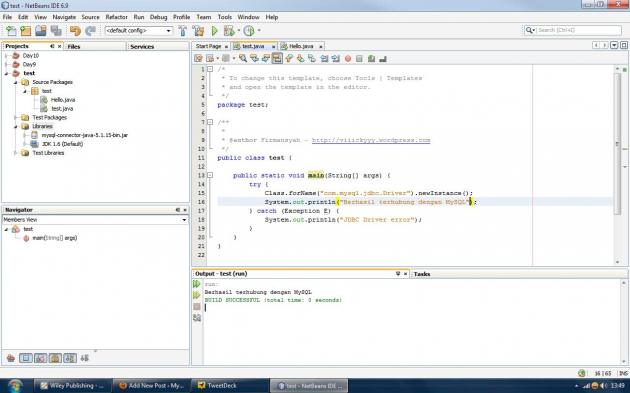Click the Shift Line Left editor icon
The width and height of the screenshot is (630, 393).
324,59
